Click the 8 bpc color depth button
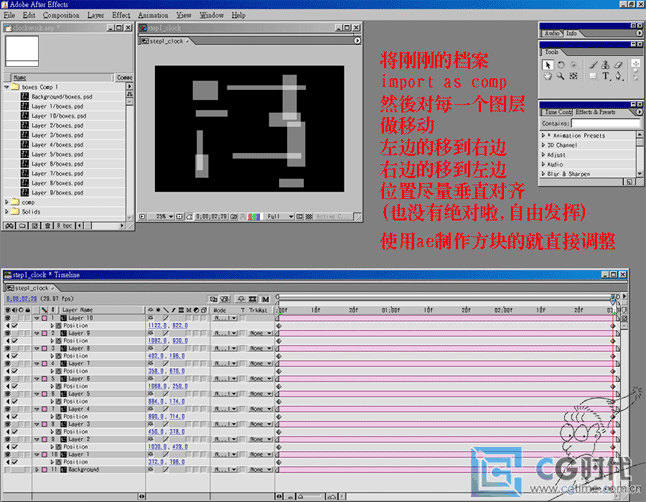The height and width of the screenshot is (502, 646). pos(64,226)
